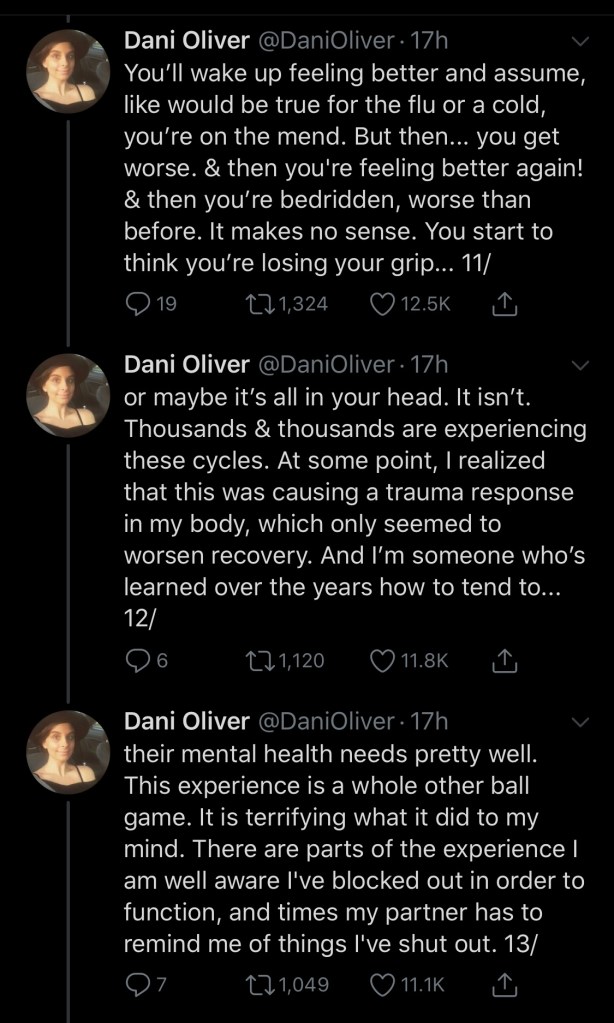Share the tweet ending in 12/
The width and height of the screenshot is (614, 1023).
click(507, 660)
